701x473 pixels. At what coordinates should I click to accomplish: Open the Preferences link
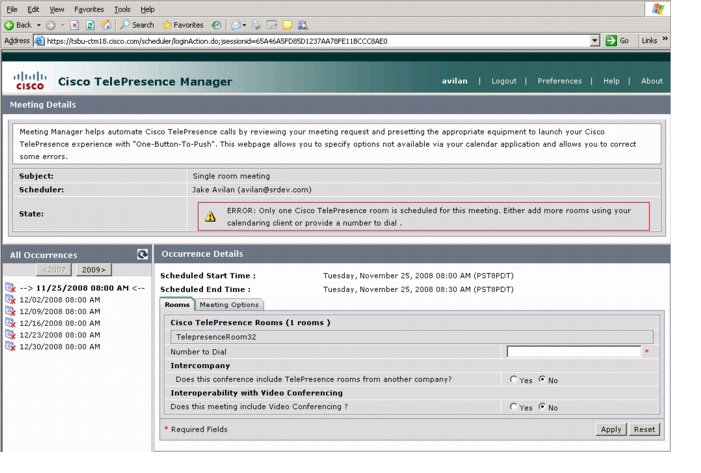559,81
